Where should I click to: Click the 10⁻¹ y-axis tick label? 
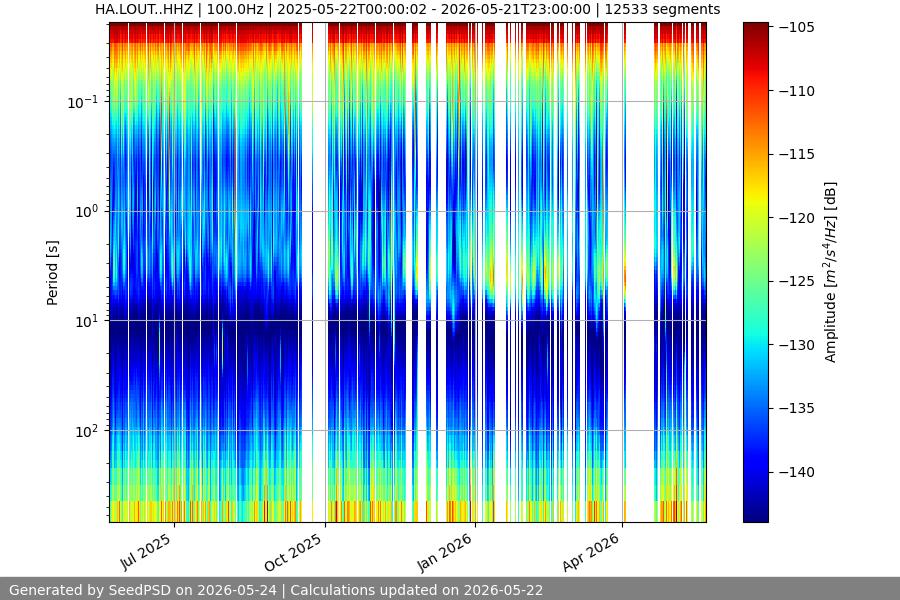pos(82,102)
